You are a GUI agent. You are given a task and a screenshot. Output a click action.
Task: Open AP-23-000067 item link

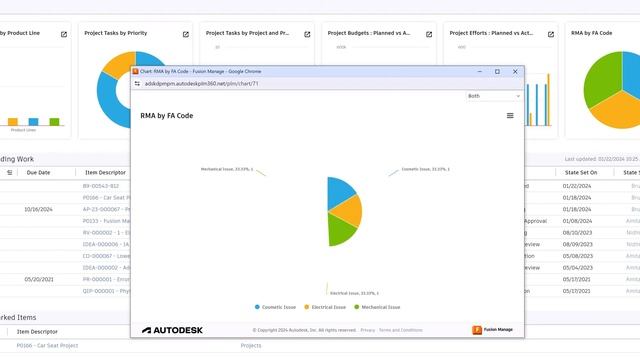(107, 209)
